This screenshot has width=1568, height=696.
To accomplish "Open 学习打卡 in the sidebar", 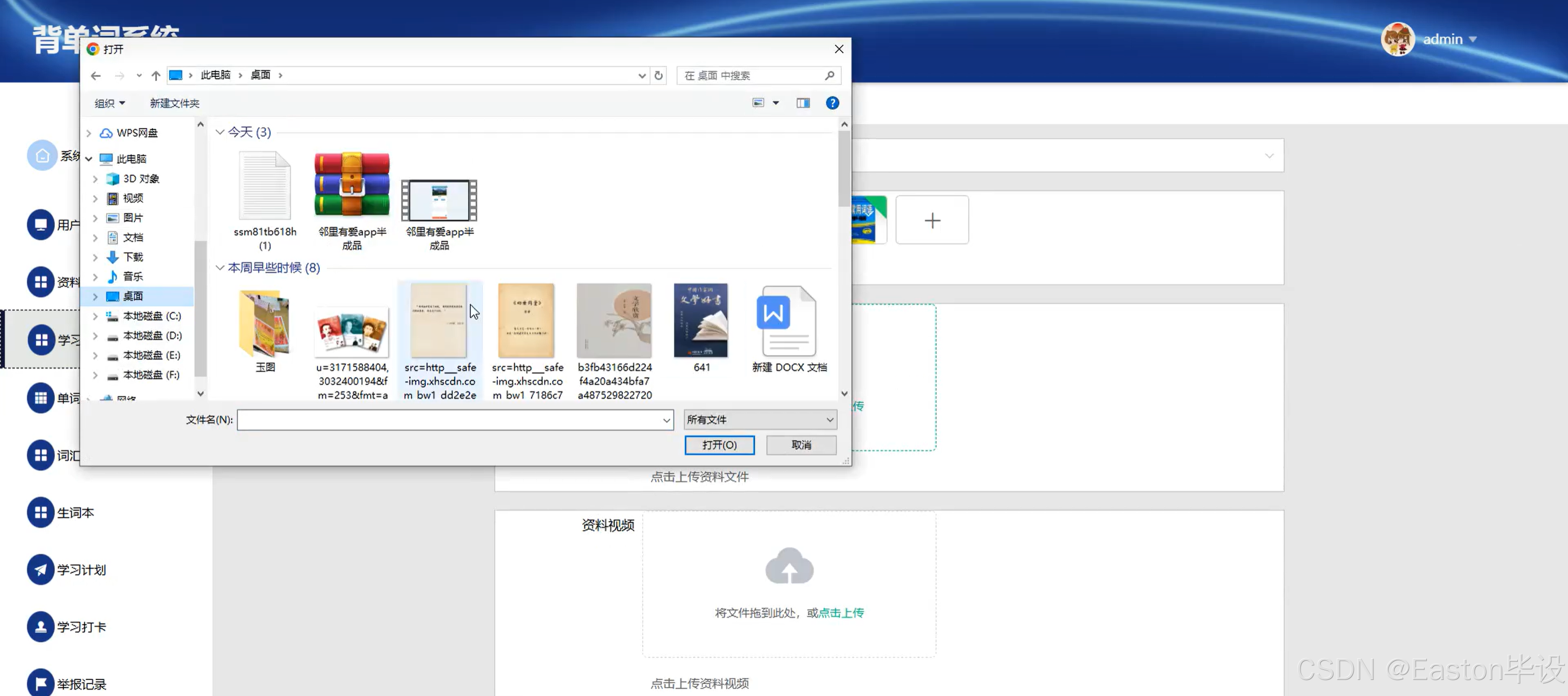I will click(67, 627).
